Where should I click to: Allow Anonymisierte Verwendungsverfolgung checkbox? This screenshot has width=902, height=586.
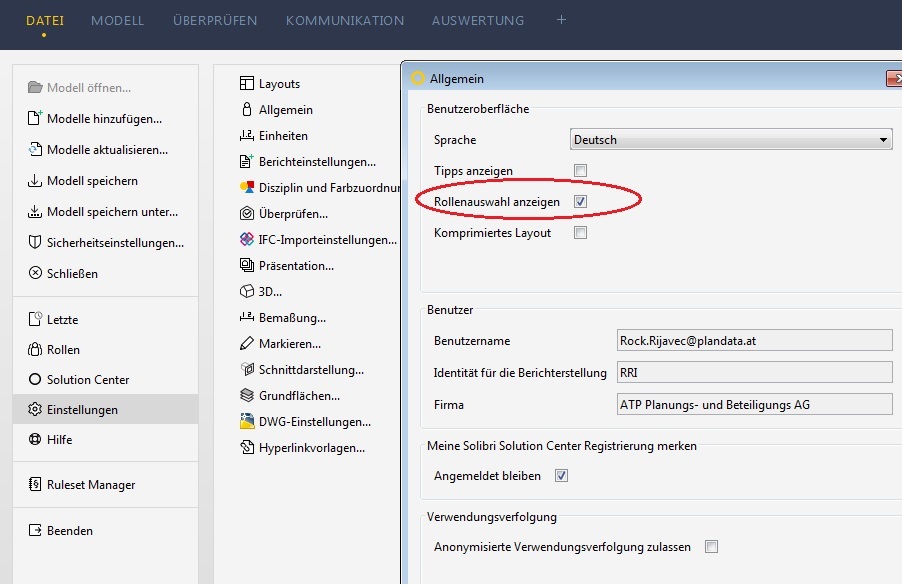pyautogui.click(x=711, y=547)
